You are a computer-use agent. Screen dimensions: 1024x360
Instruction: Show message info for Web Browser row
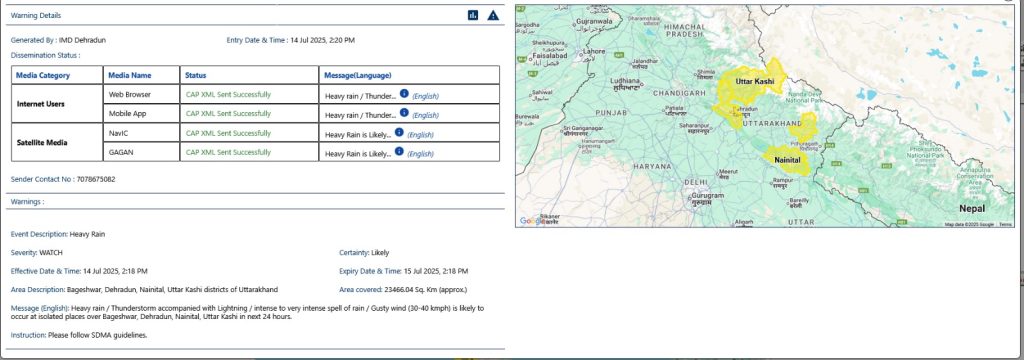click(404, 93)
